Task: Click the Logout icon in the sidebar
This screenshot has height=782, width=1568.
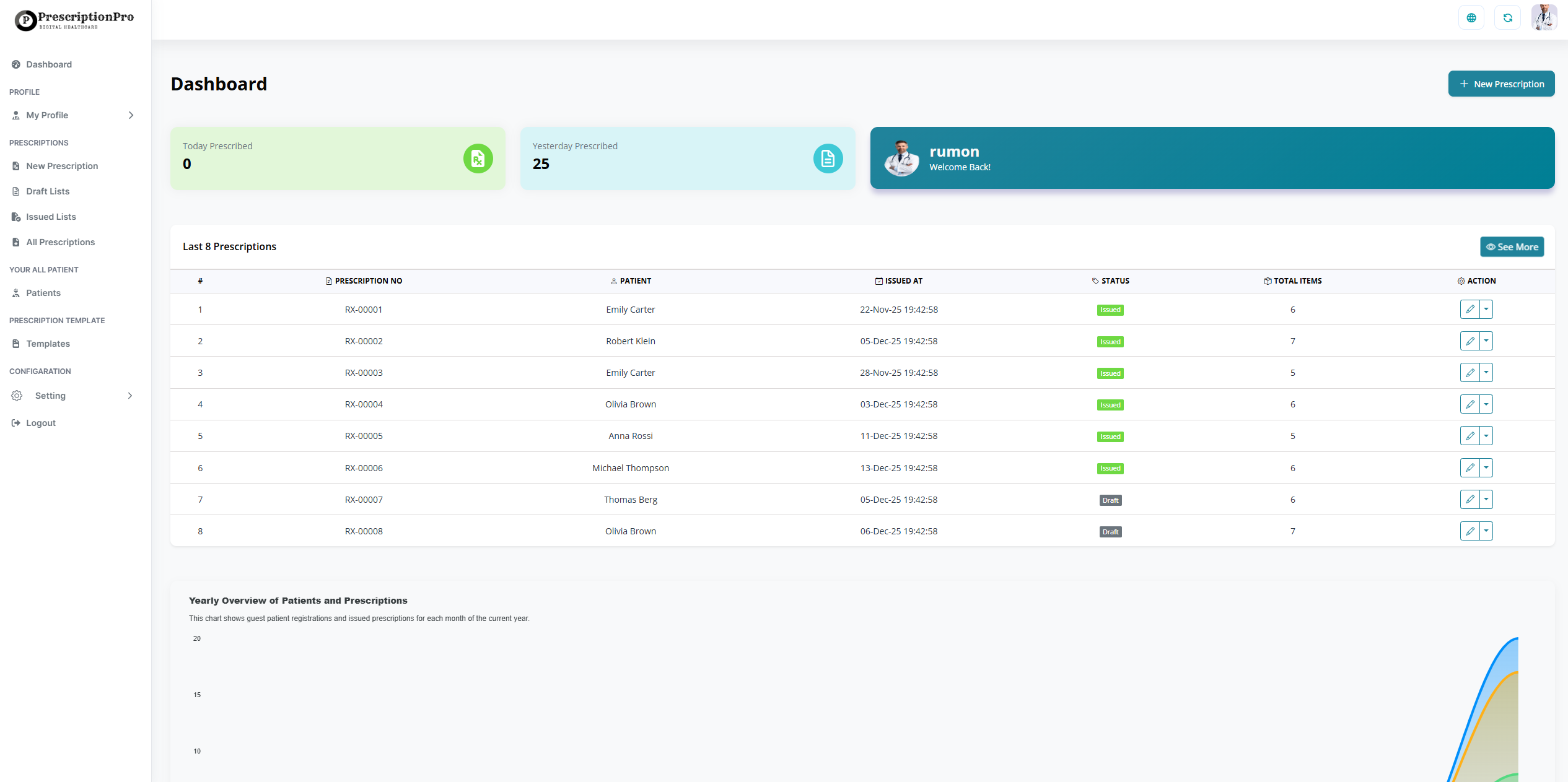Action: [15, 422]
